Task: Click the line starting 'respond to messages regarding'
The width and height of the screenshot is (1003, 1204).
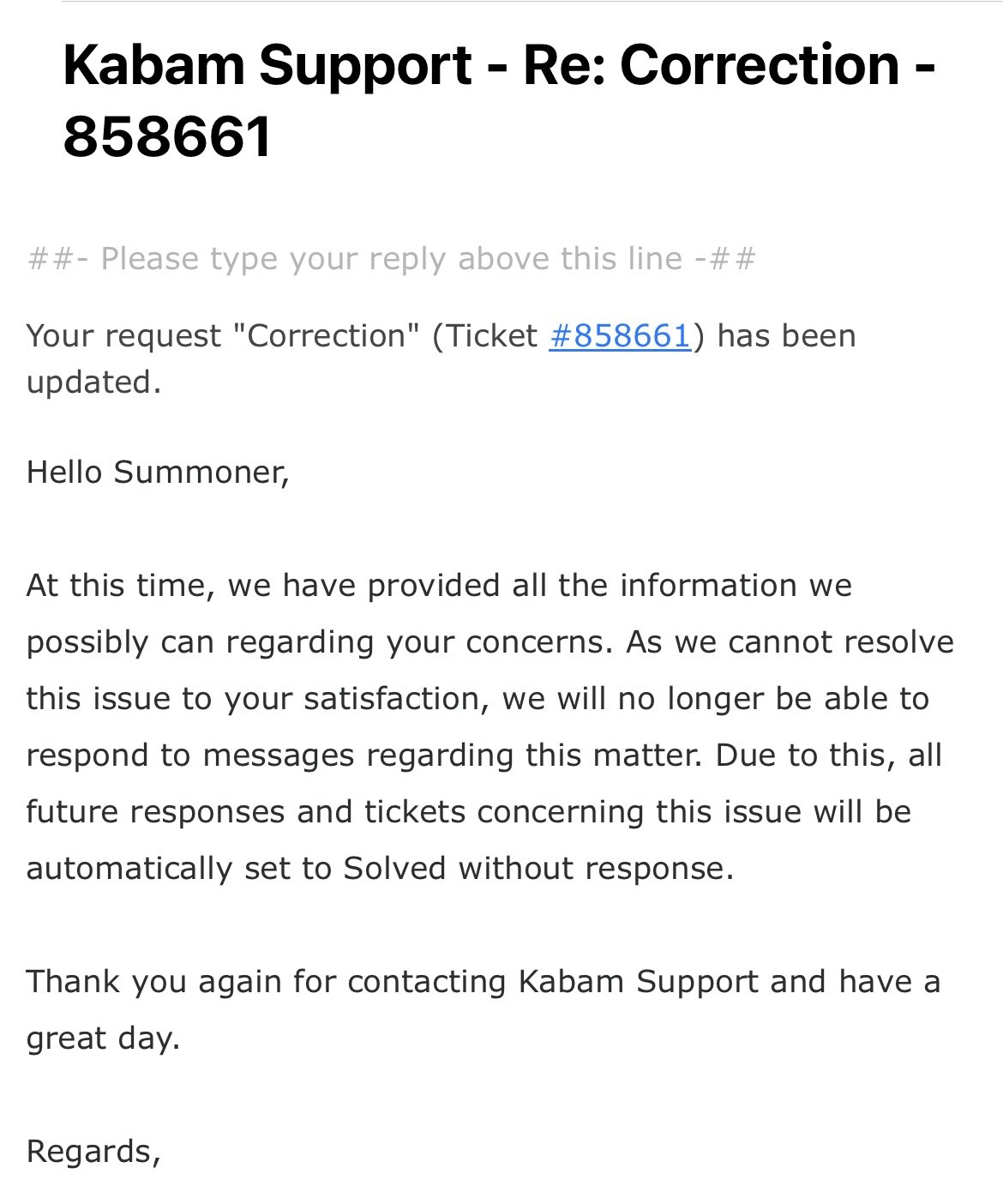Action: coord(484,756)
